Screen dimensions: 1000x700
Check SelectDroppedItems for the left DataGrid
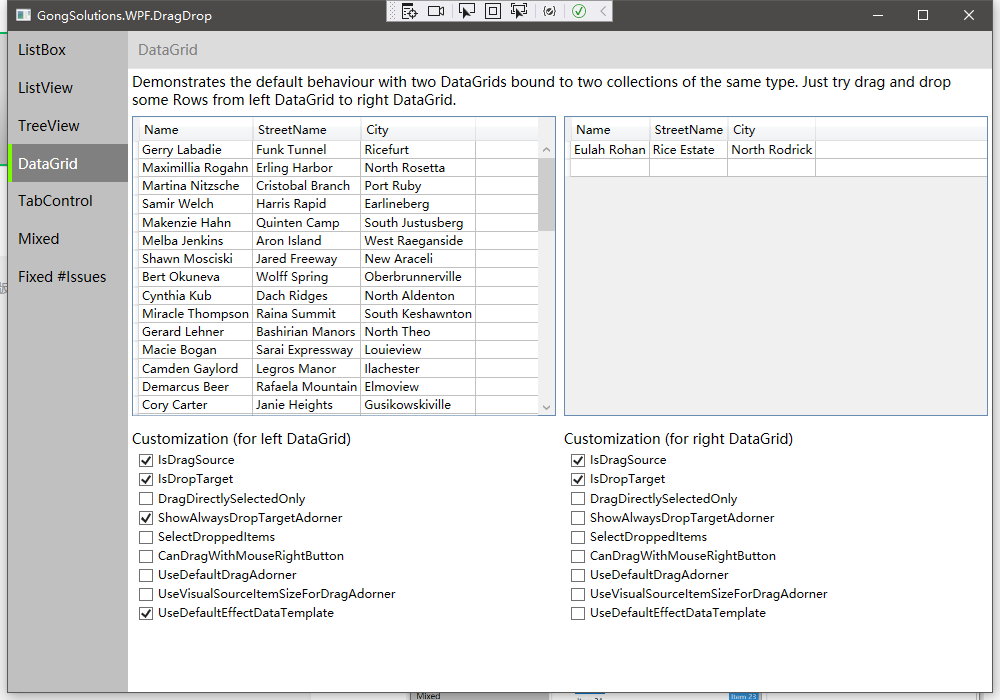pyautogui.click(x=146, y=537)
